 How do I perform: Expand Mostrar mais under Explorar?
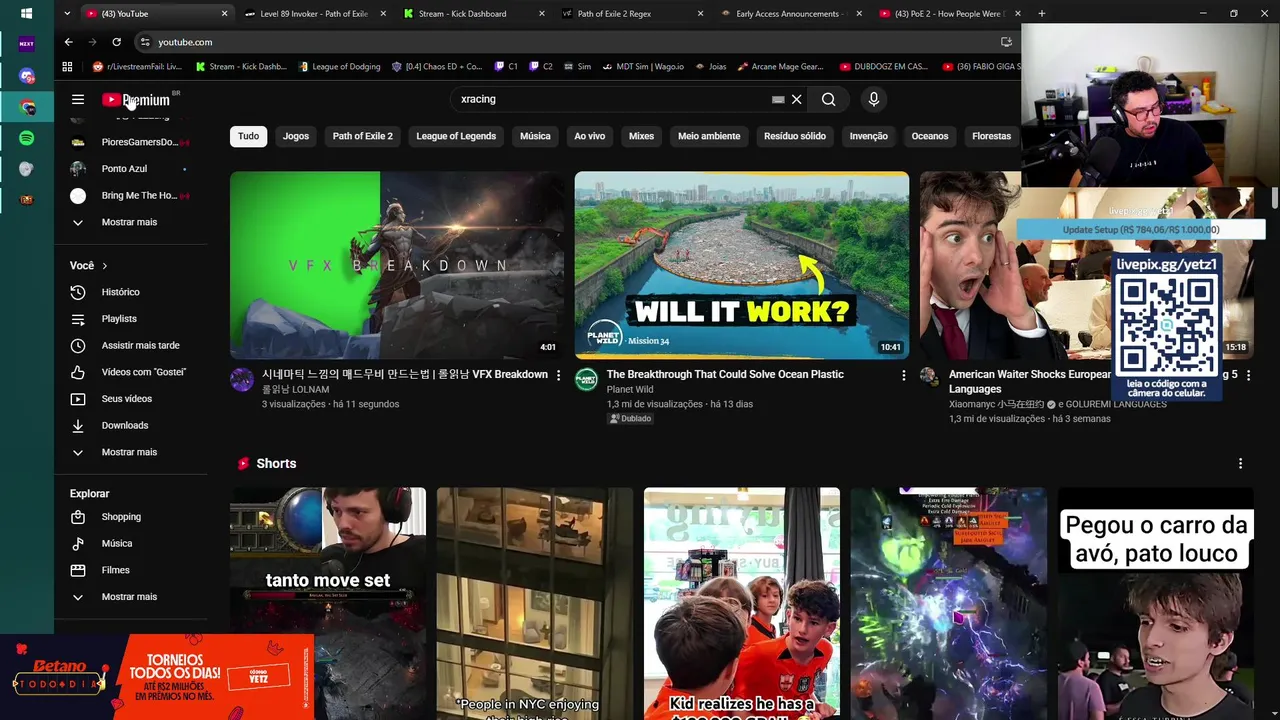tap(128, 597)
